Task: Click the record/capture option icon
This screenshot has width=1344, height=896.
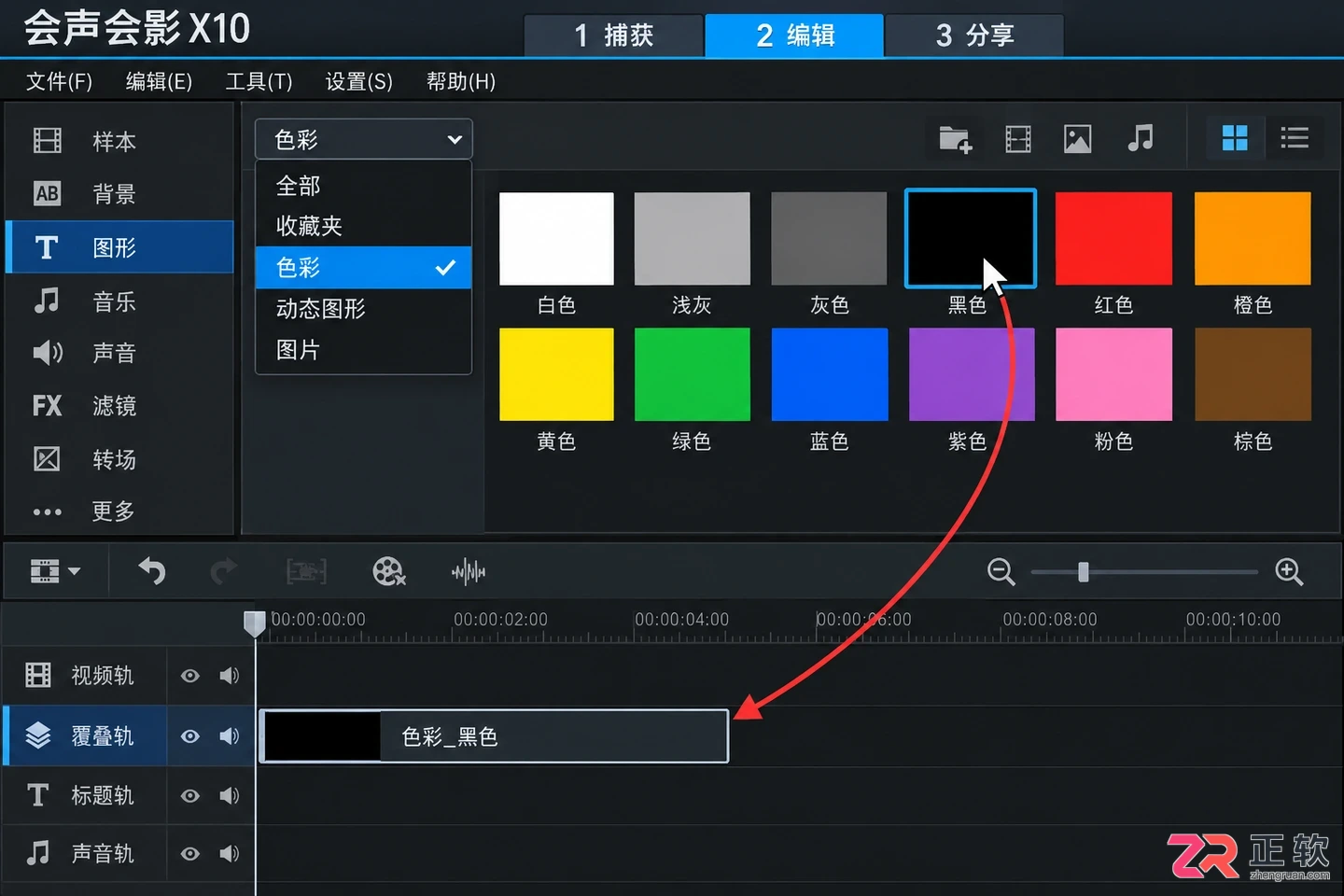Action: click(x=306, y=571)
